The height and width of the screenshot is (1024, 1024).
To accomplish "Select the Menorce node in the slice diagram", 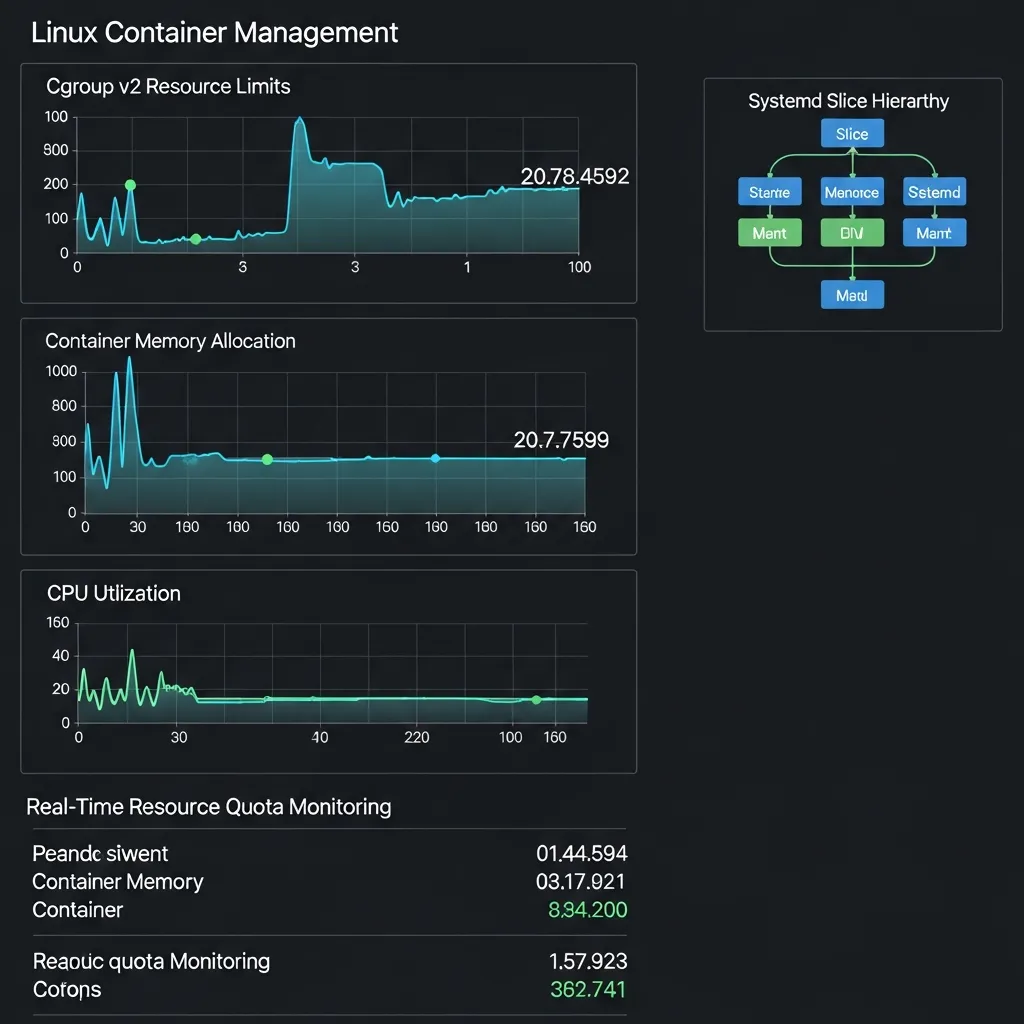I will tap(852, 191).
